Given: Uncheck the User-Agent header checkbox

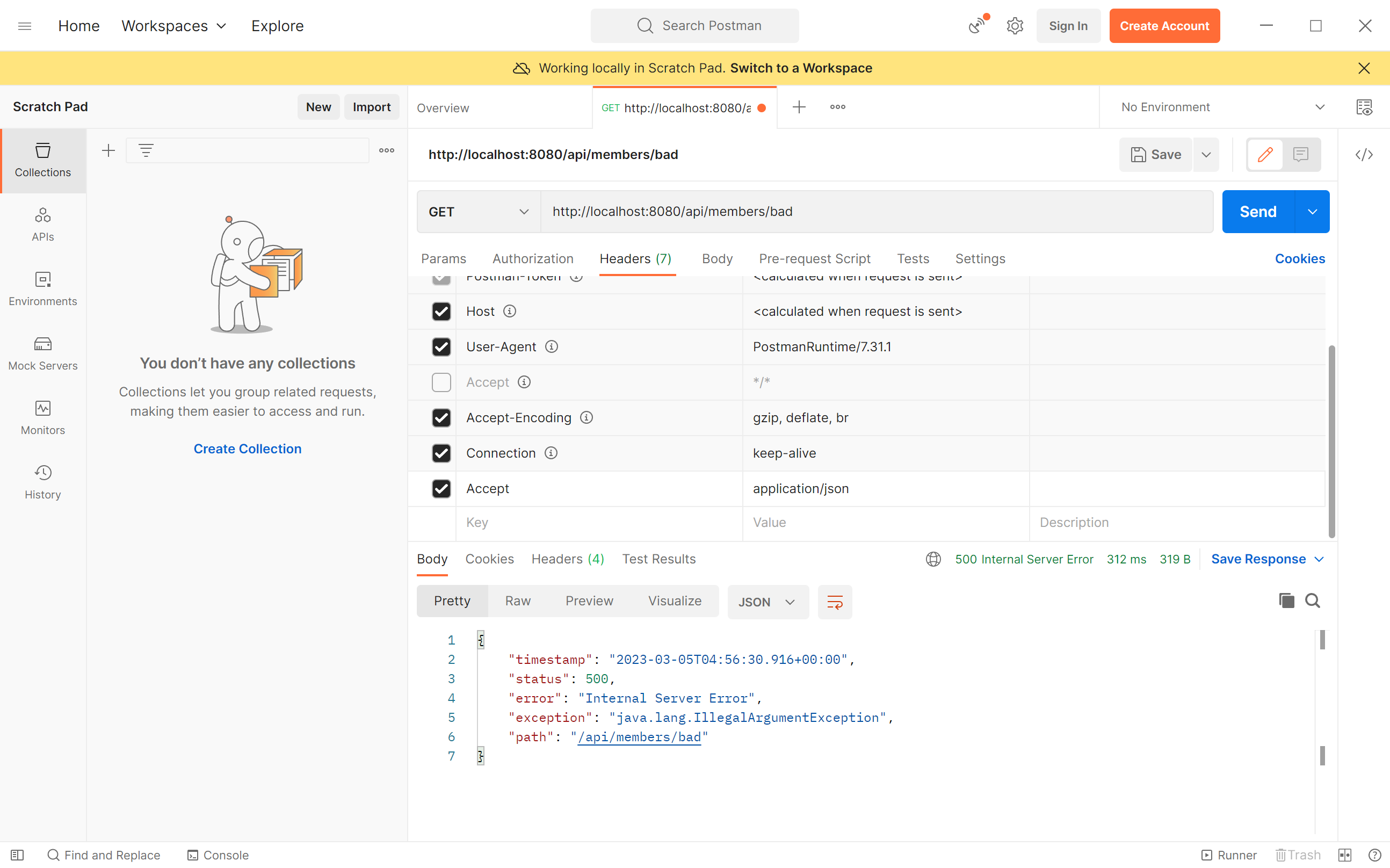Looking at the screenshot, I should pos(441,347).
